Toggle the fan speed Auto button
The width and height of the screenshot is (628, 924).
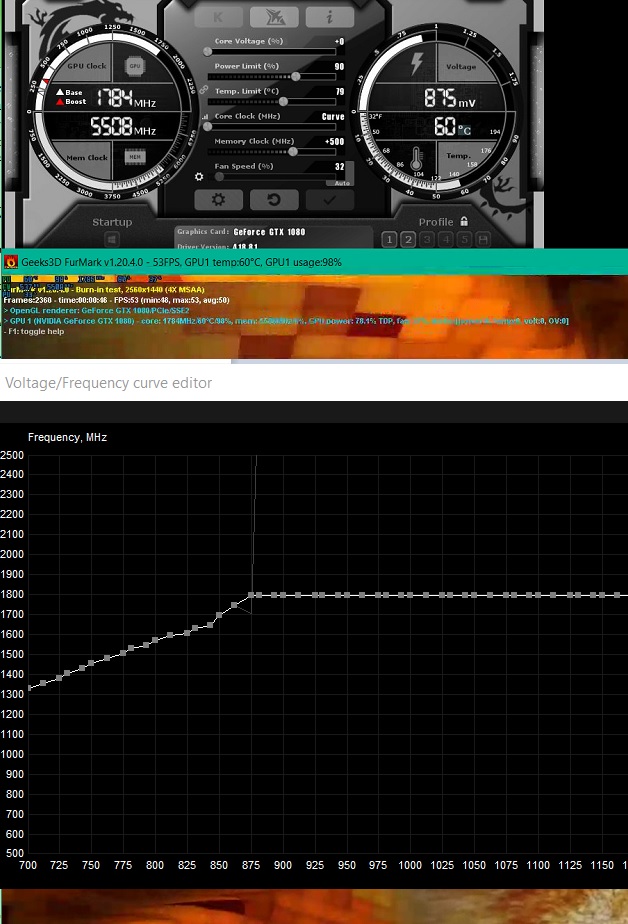coord(342,183)
